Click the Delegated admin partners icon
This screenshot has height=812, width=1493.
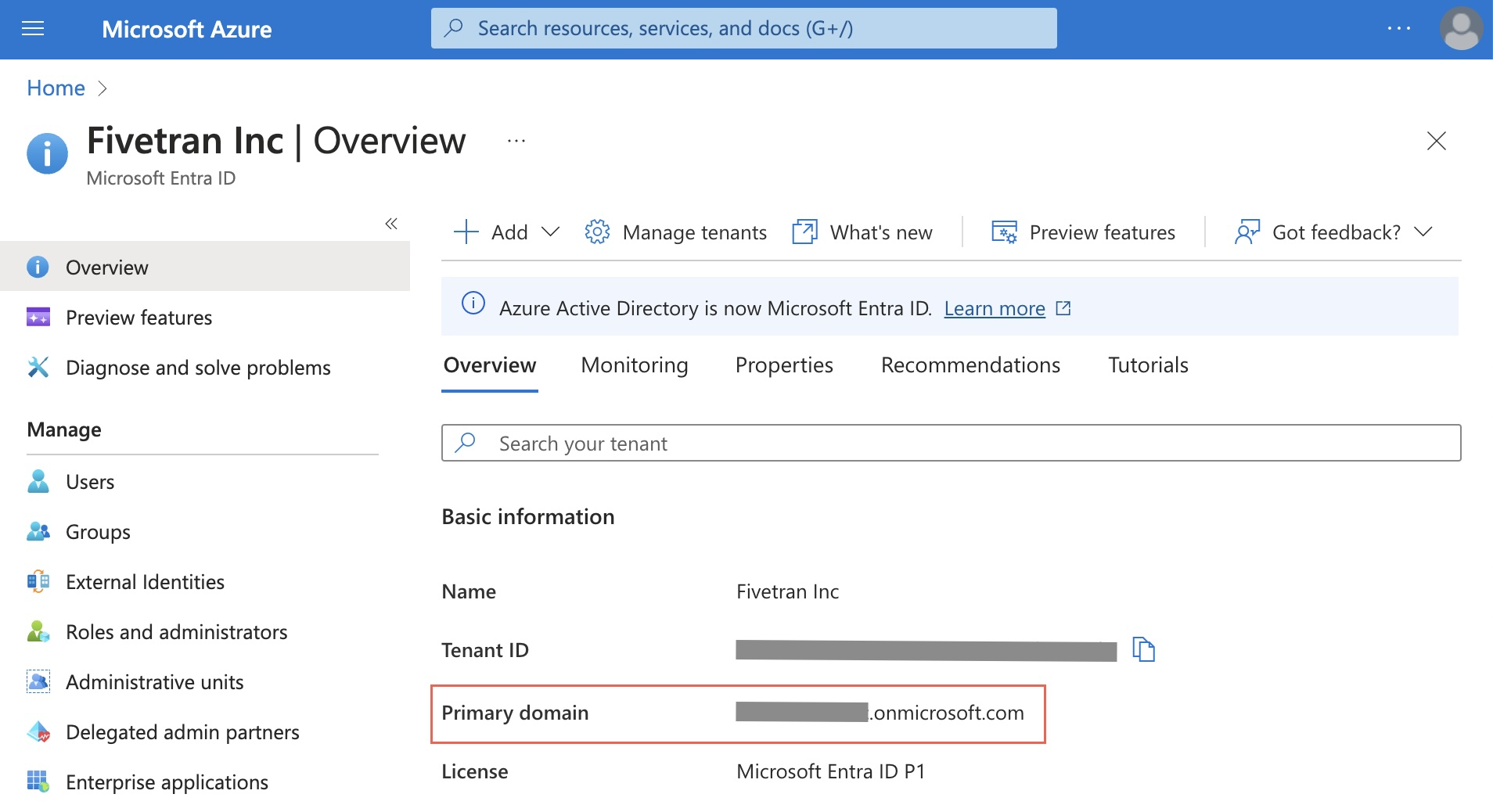coord(38,732)
